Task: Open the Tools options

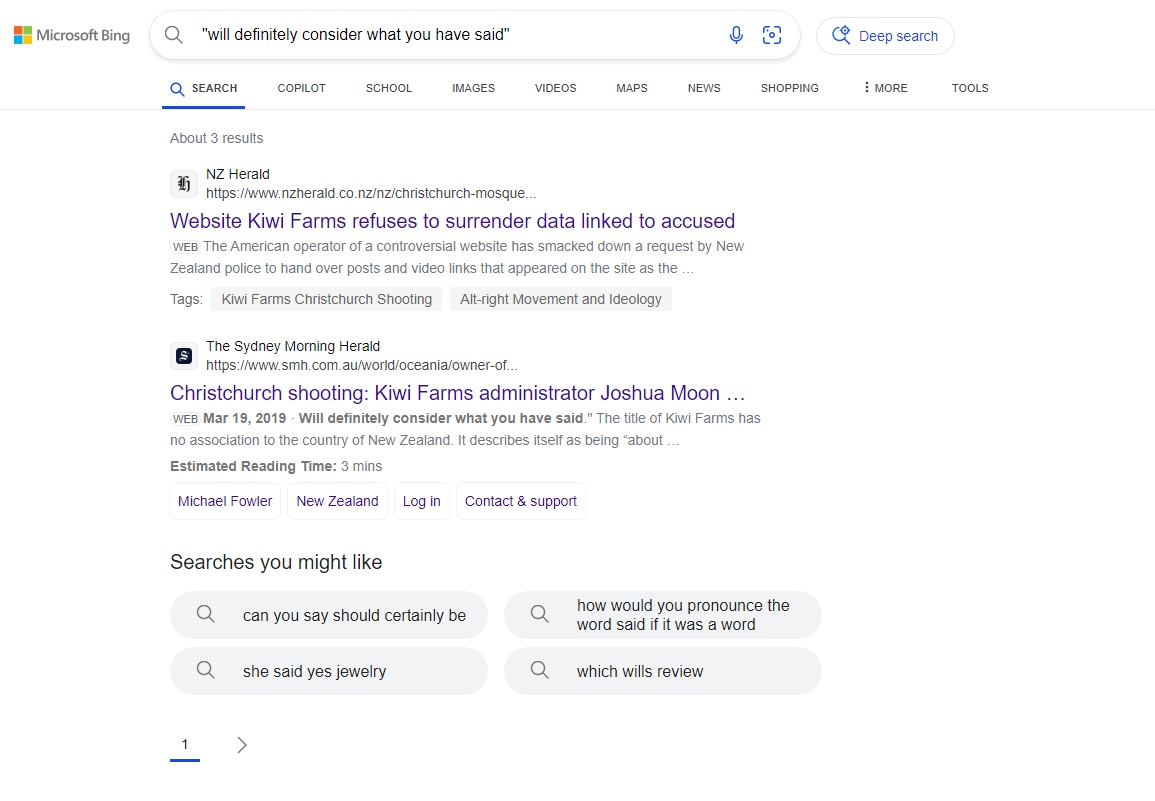Action: 970,88
